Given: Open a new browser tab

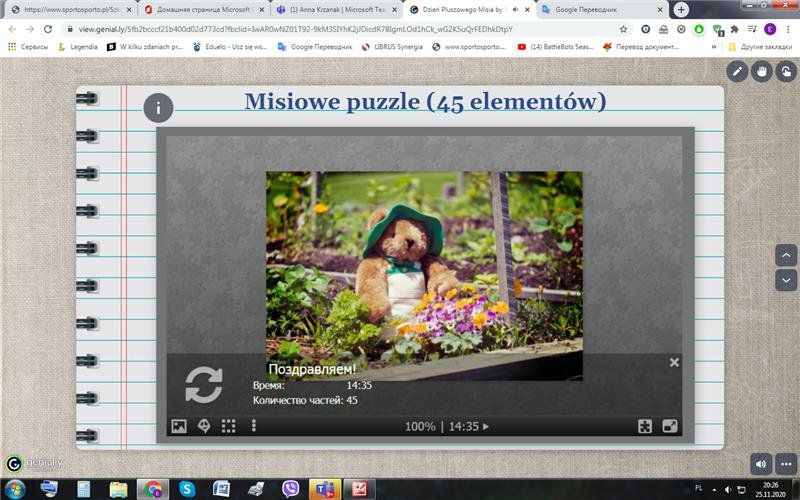Looking at the screenshot, I should (681, 10).
